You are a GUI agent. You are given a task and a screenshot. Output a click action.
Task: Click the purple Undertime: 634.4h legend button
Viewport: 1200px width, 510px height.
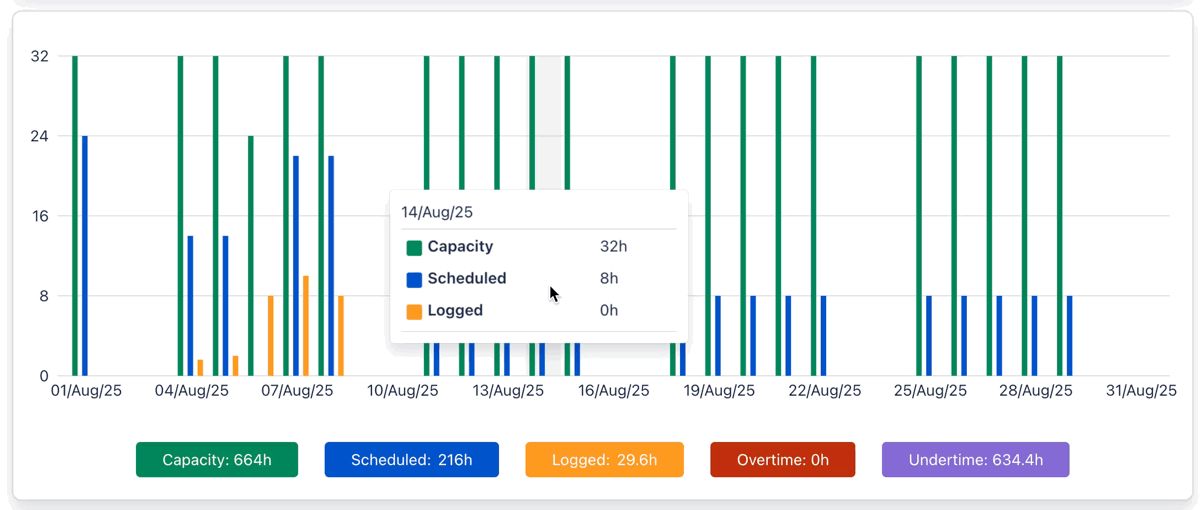click(x=975, y=460)
